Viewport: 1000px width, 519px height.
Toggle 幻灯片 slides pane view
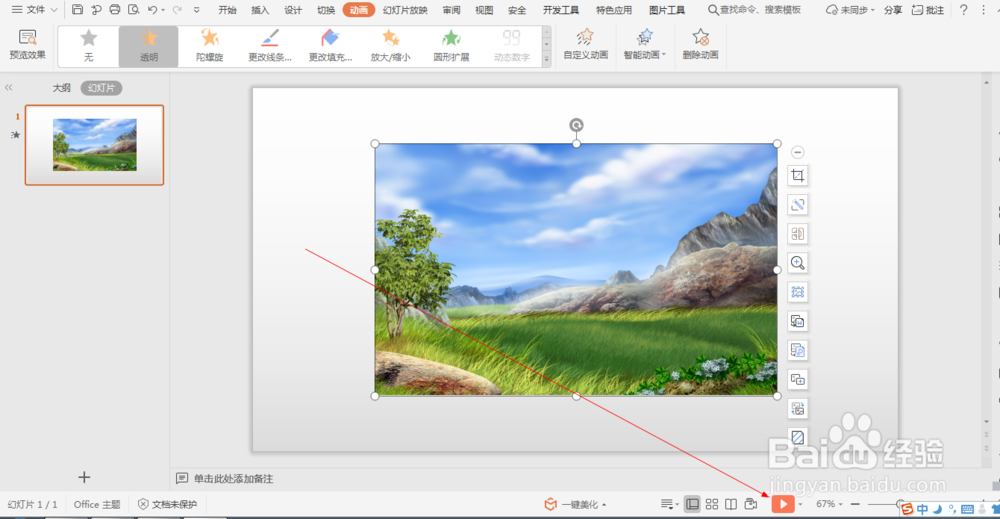[101, 88]
